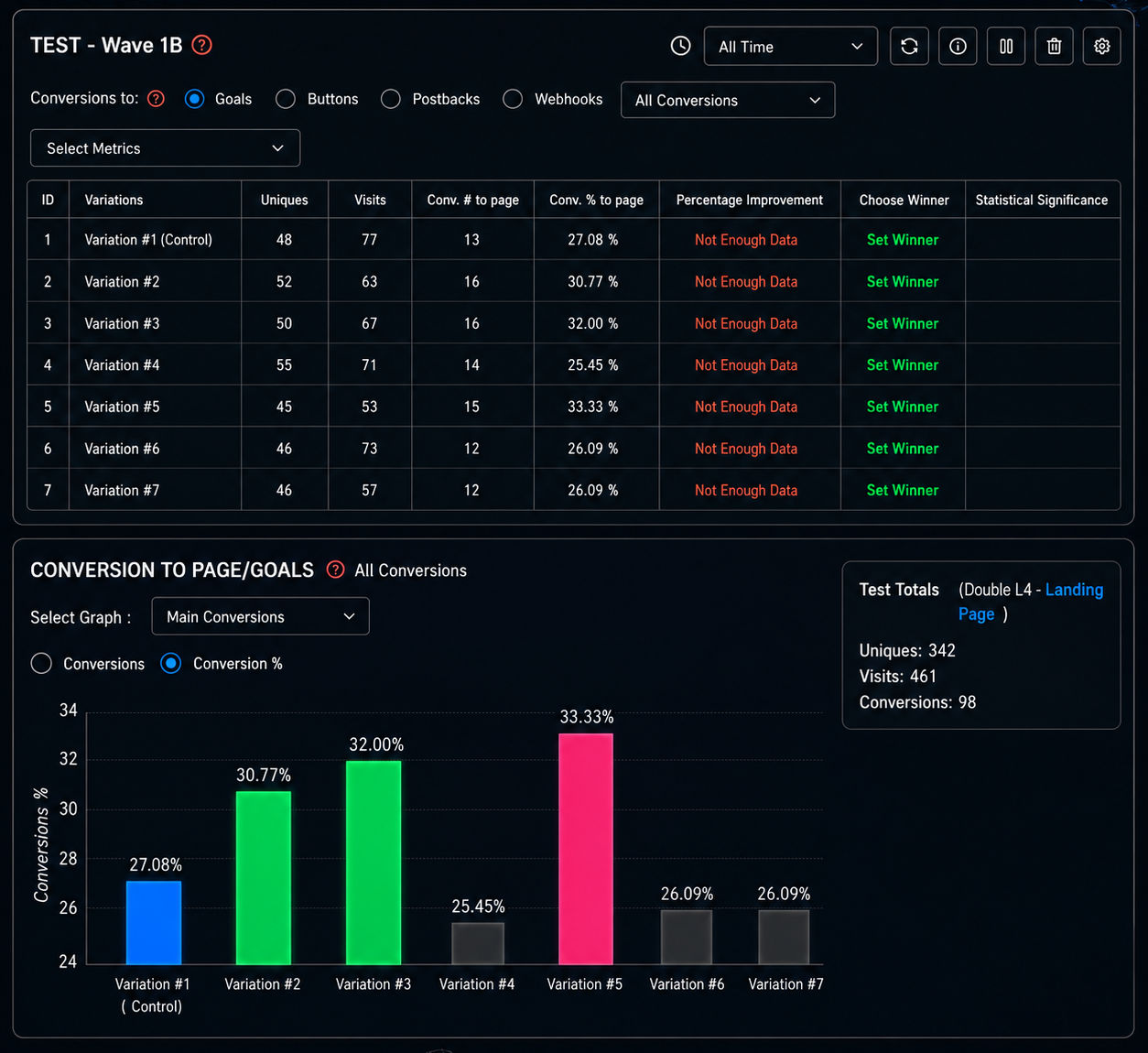Screen dimensions: 1148x1053
Task: Click the blue Variation #1 Control bar
Action: point(154,922)
